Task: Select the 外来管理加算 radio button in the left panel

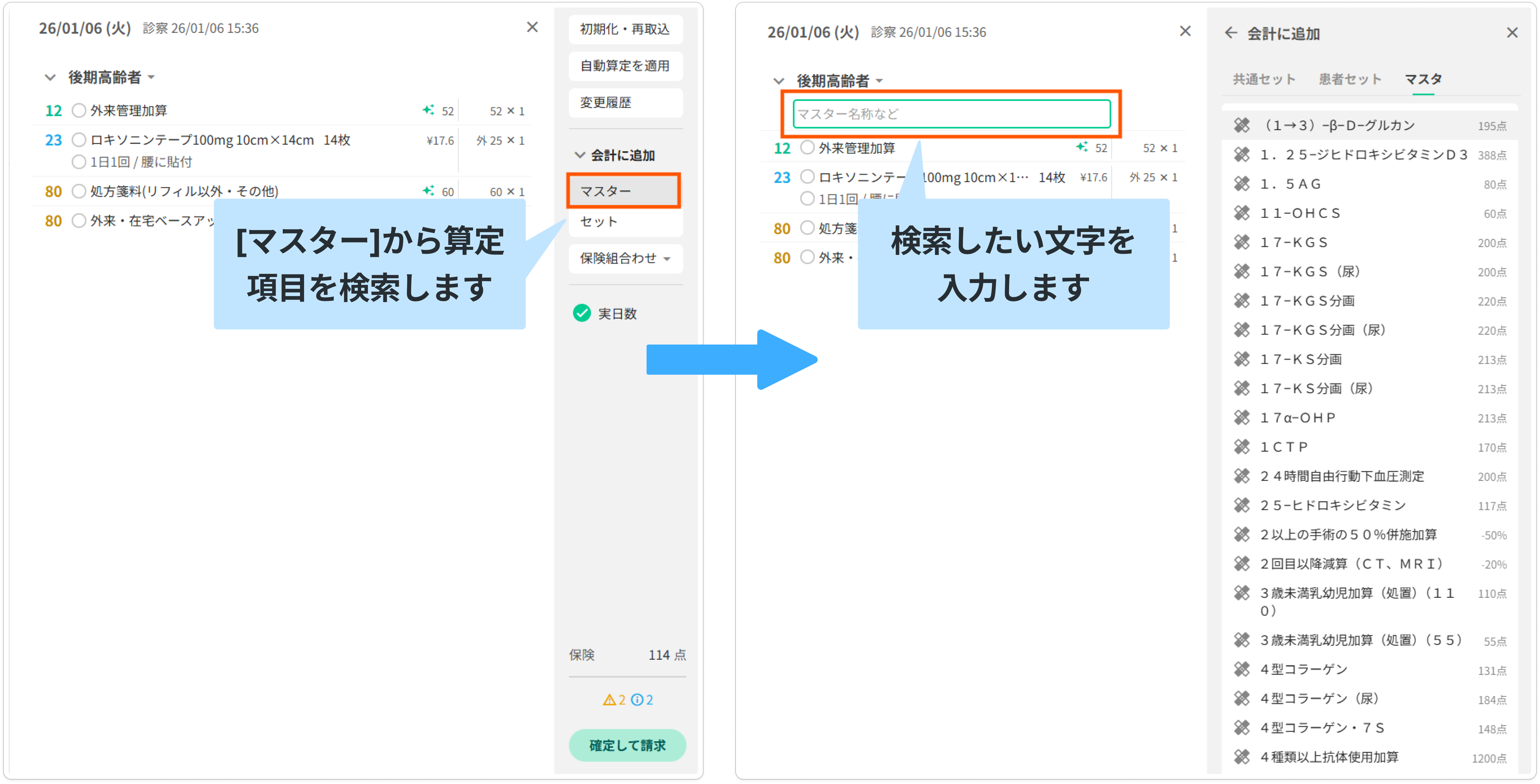Action: [79, 111]
